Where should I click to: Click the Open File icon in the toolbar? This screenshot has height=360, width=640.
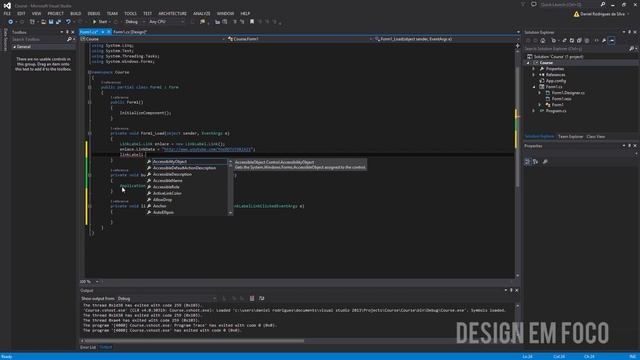coord(43,22)
